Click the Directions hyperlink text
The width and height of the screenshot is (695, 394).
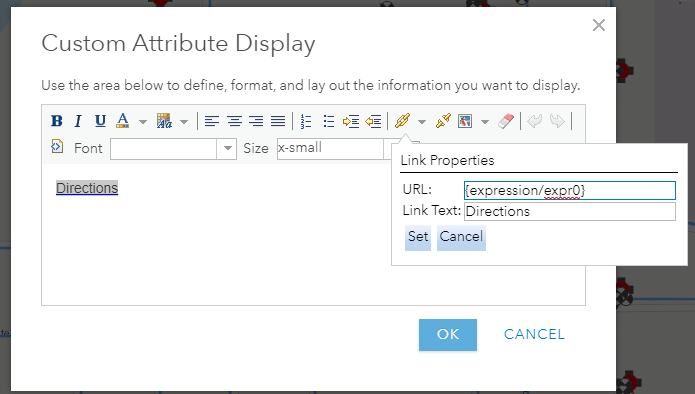pyautogui.click(x=87, y=188)
